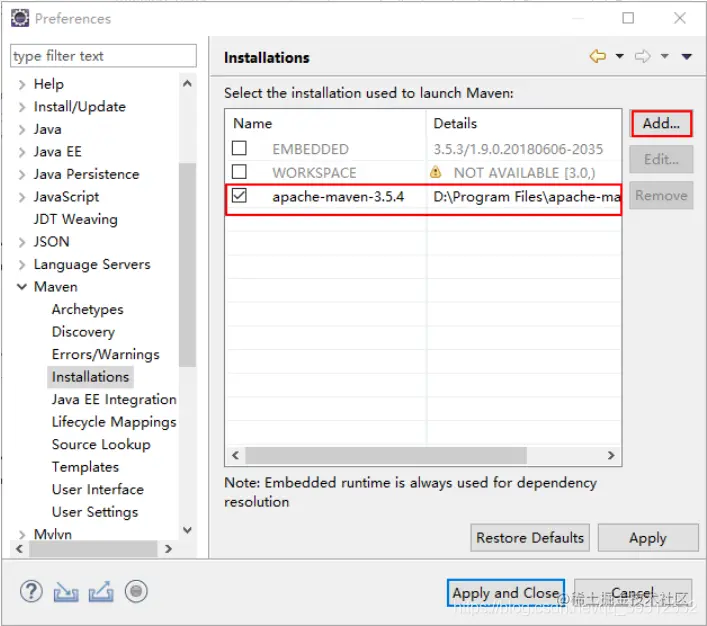Viewport: 707px width, 626px height.
Task: Expand the Mylyn tree node
Action: click(x=22, y=535)
